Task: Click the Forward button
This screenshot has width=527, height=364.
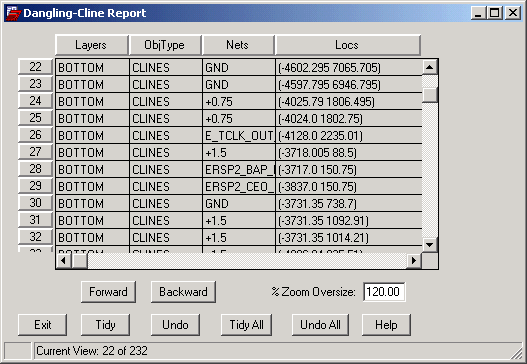Action: click(x=108, y=292)
